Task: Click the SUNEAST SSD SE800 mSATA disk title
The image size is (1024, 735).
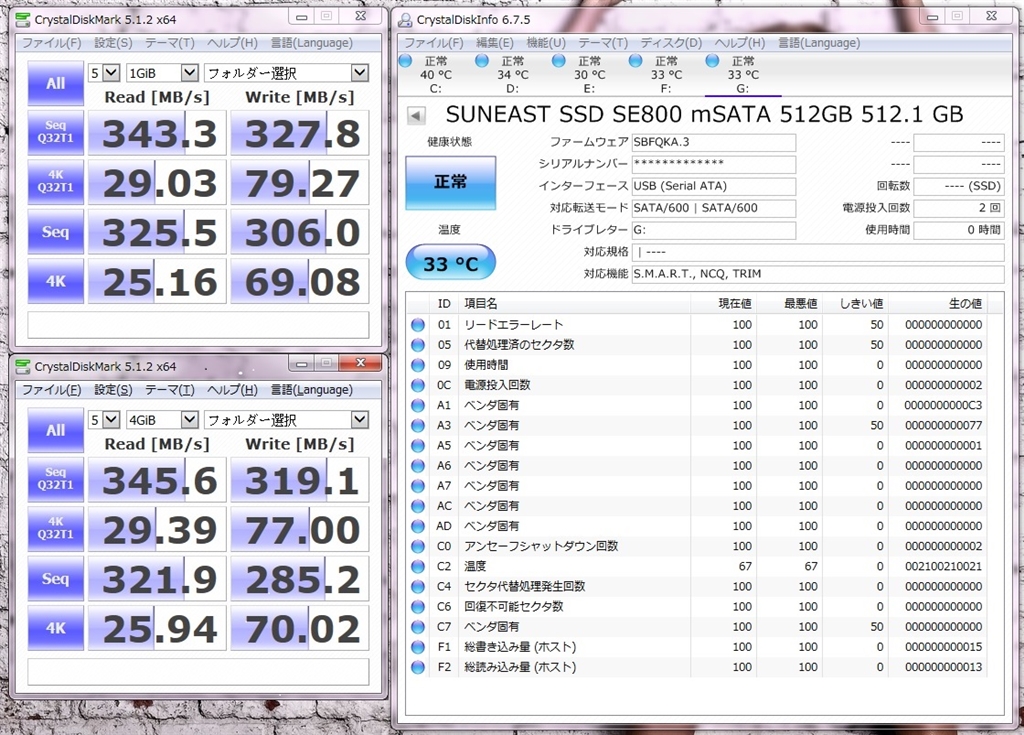Action: click(705, 114)
